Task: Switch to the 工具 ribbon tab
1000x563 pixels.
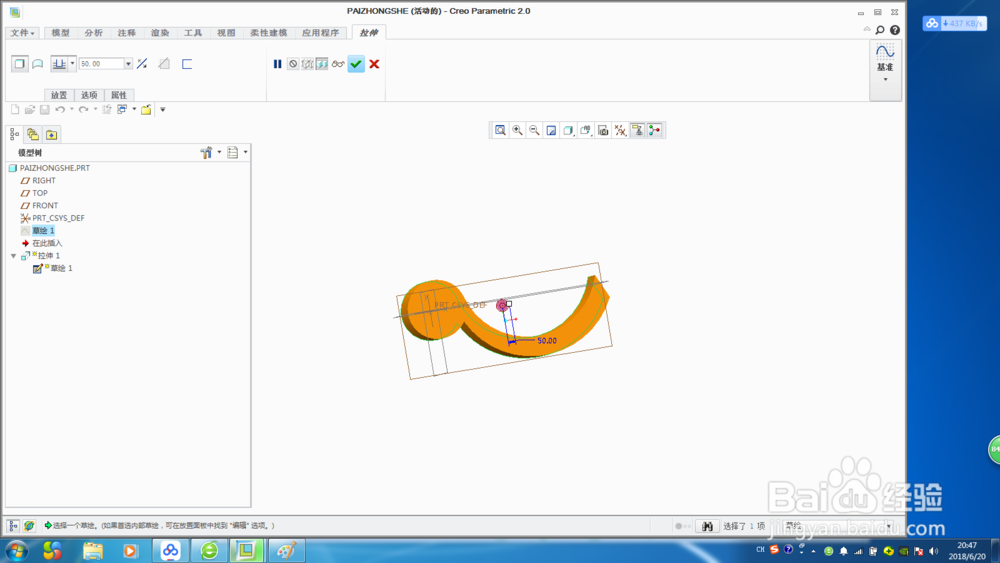Action: pyautogui.click(x=193, y=33)
